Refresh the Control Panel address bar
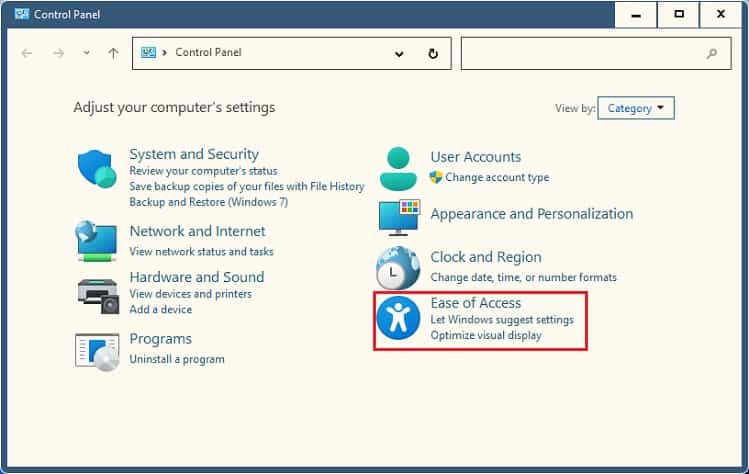This screenshot has height=474, width=749. tap(433, 54)
